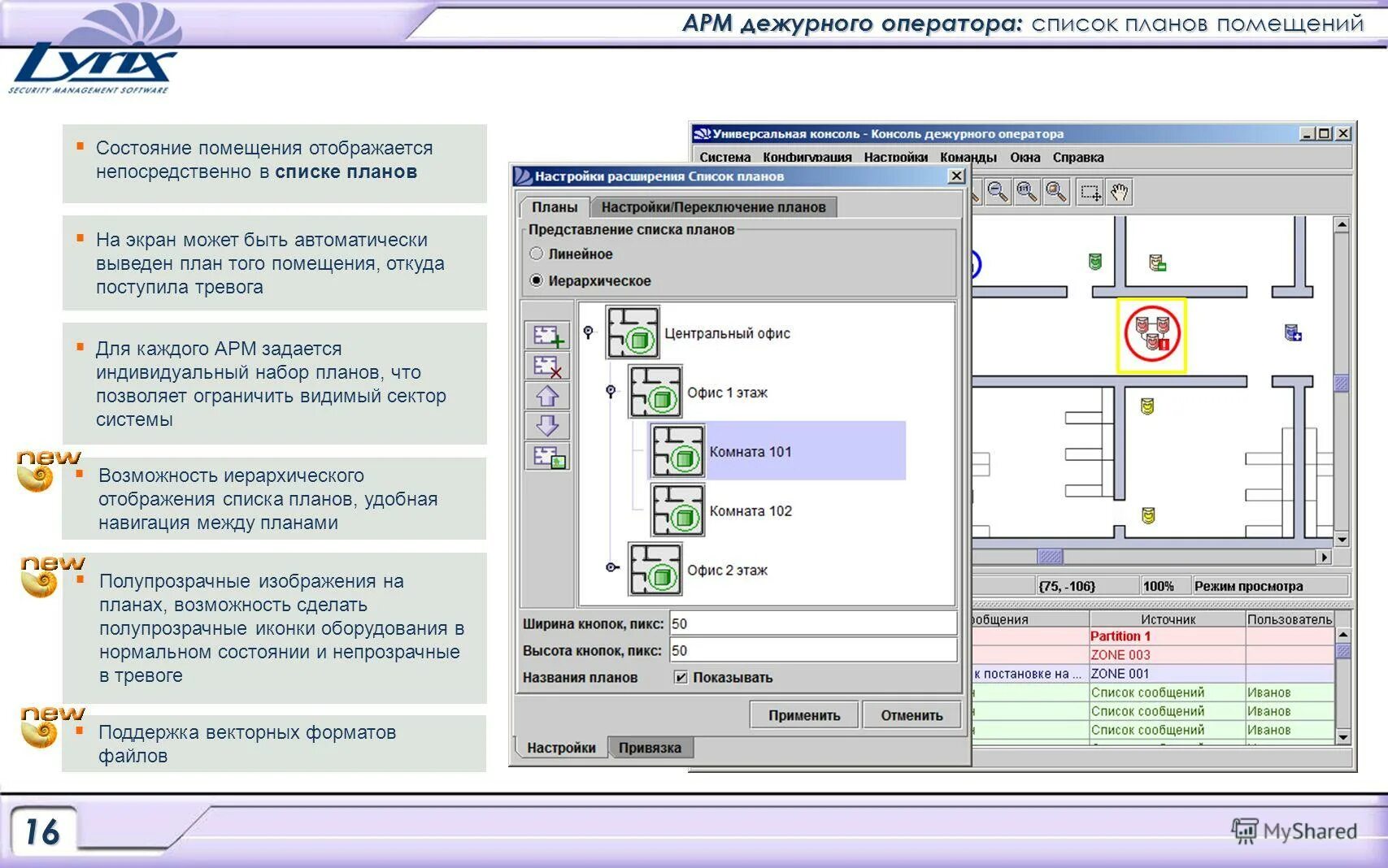The width and height of the screenshot is (1388, 868).
Task: Open the Справка menu
Action: pos(1078,157)
